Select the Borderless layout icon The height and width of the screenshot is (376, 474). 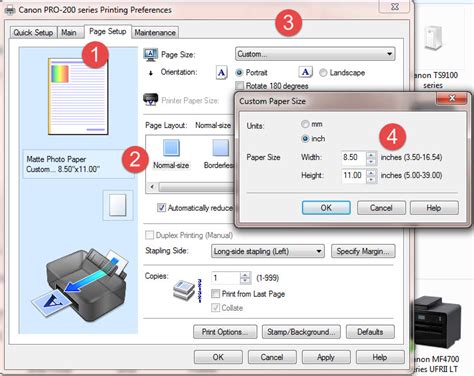tap(221, 147)
